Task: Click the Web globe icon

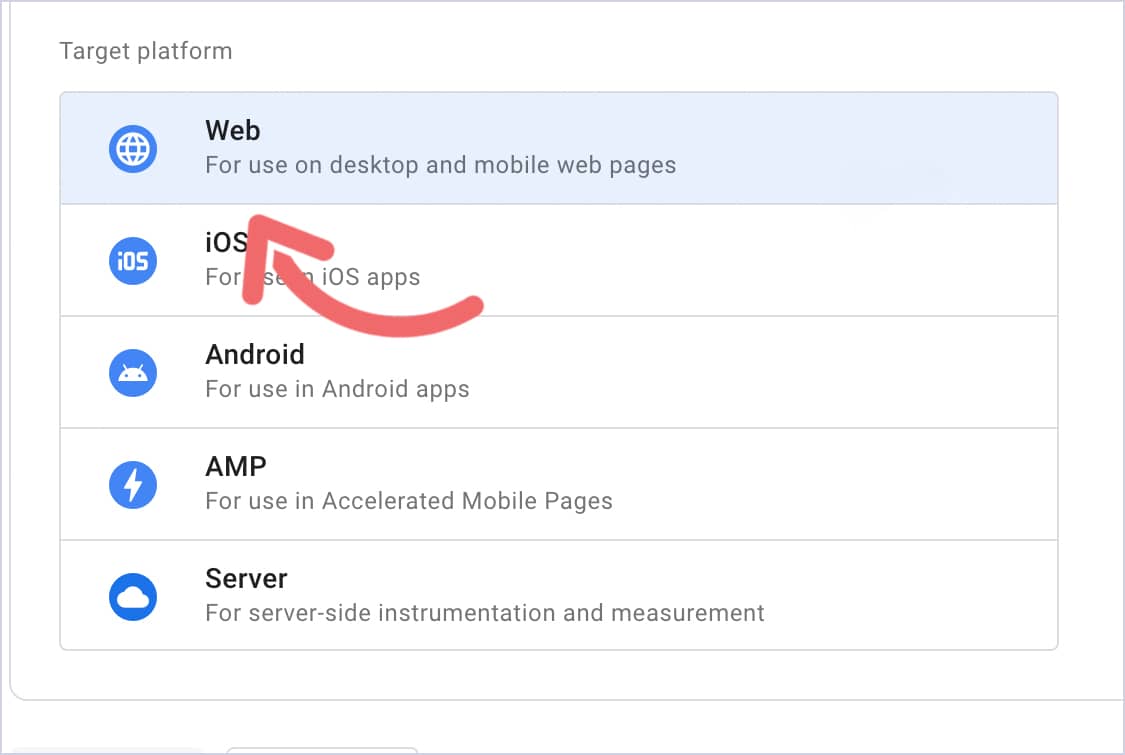Action: (133, 149)
